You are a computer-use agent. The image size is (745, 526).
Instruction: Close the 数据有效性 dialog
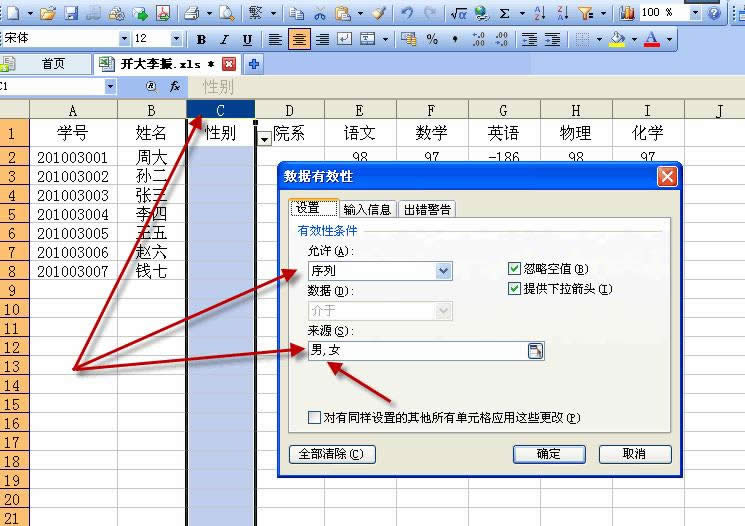(667, 177)
